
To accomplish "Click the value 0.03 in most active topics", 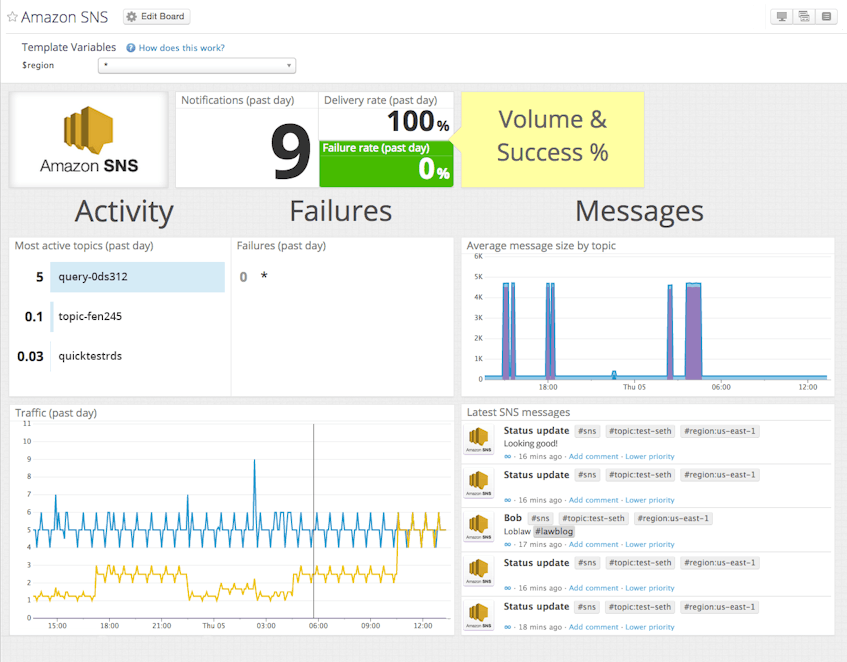I will [x=30, y=356].
